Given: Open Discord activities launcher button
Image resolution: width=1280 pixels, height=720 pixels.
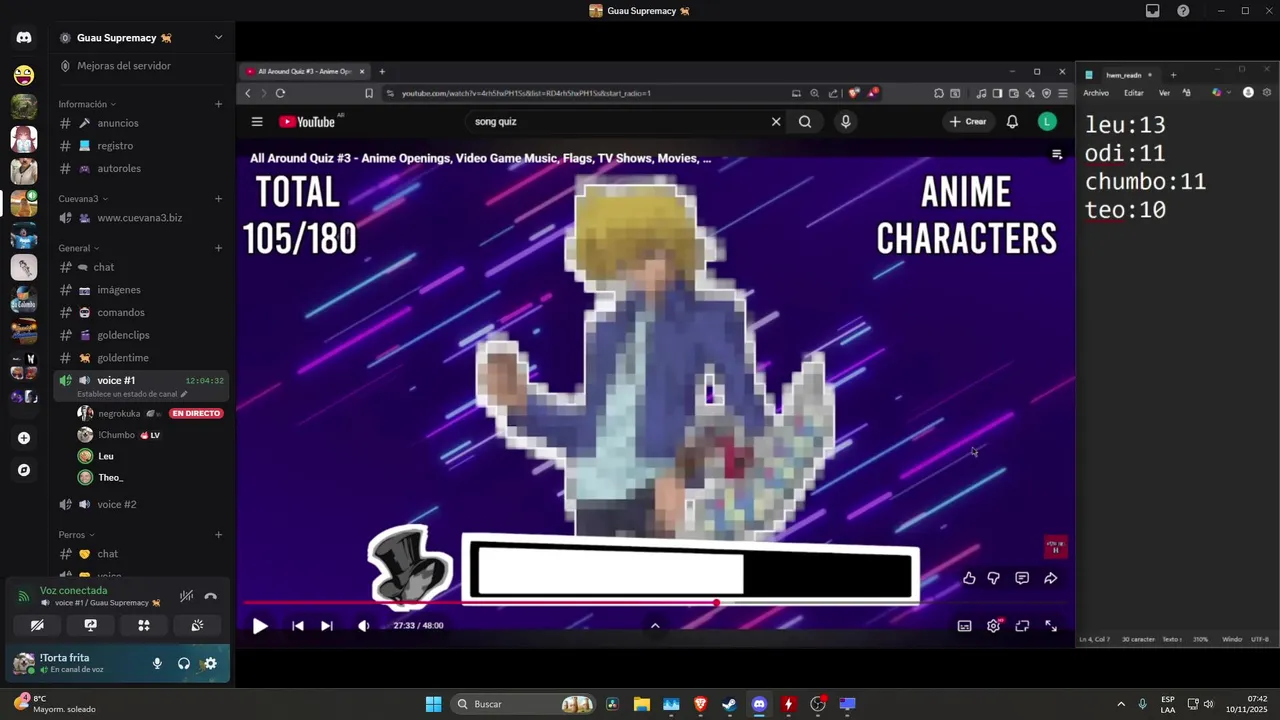Looking at the screenshot, I should (x=144, y=625).
